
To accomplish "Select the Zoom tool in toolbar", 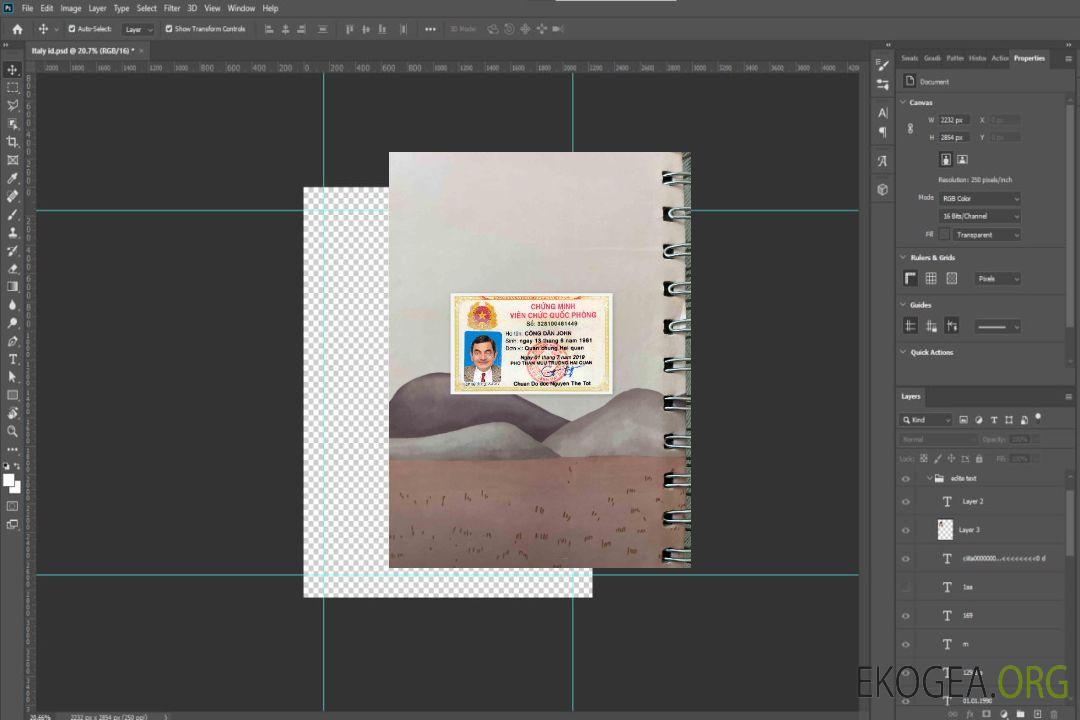I will [13, 431].
